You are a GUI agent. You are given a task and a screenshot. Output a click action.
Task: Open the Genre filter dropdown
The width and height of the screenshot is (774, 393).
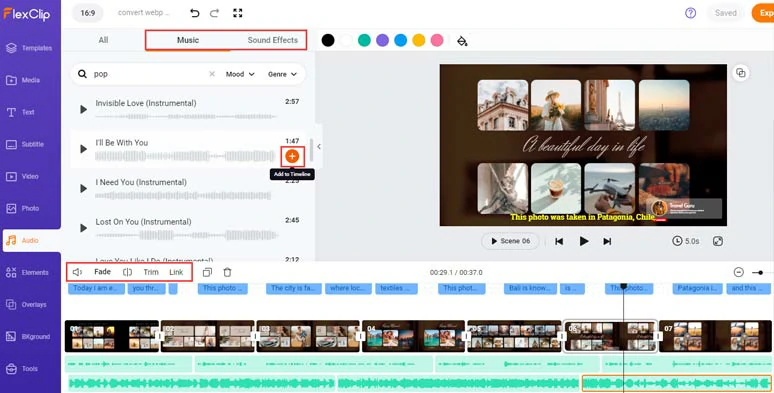282,74
